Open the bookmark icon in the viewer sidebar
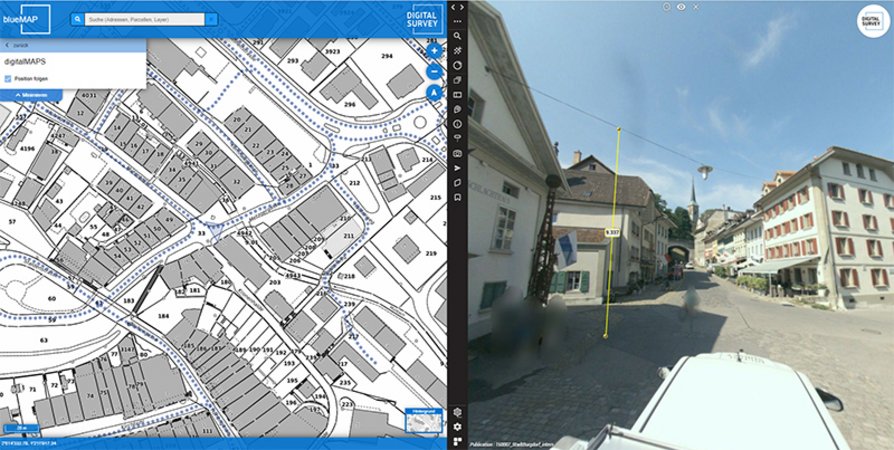Viewport: 894px width, 450px height. tap(457, 197)
